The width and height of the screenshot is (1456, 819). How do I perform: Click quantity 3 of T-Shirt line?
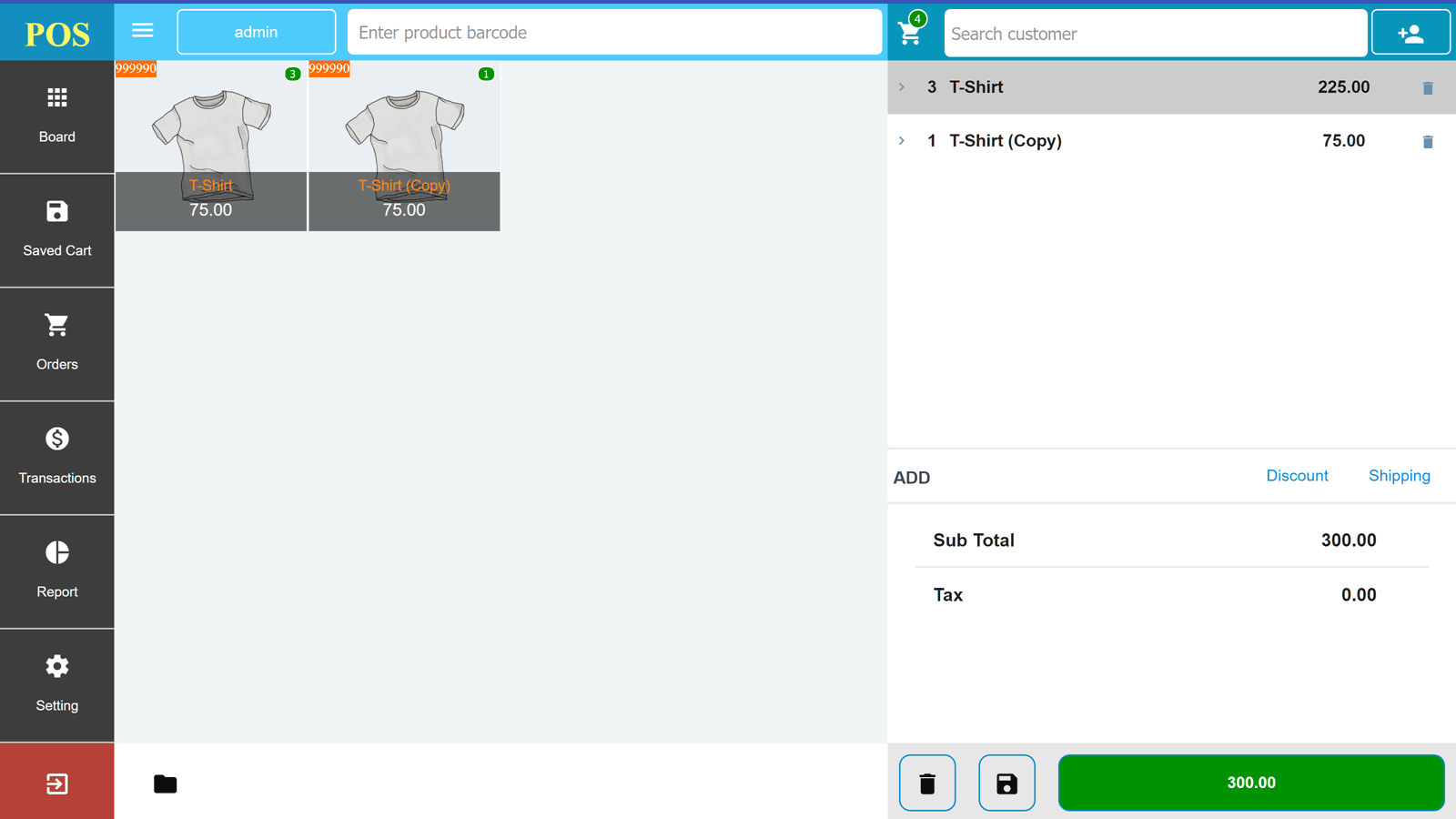click(932, 87)
